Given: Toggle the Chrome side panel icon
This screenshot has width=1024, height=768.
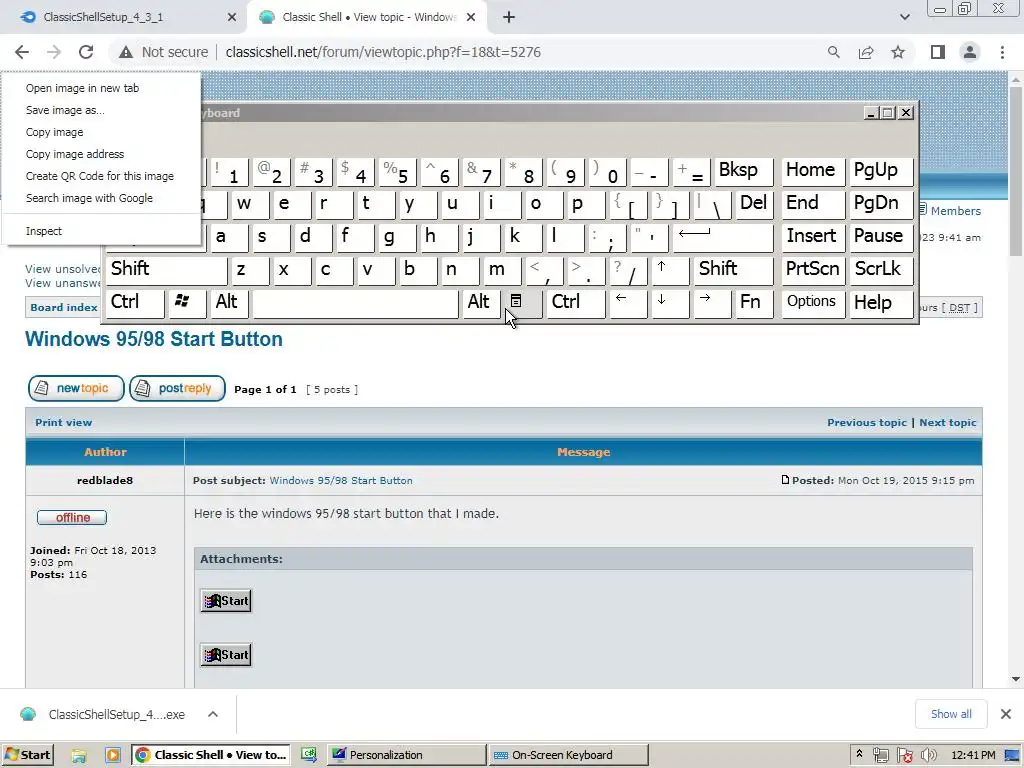Looking at the screenshot, I should 938,52.
